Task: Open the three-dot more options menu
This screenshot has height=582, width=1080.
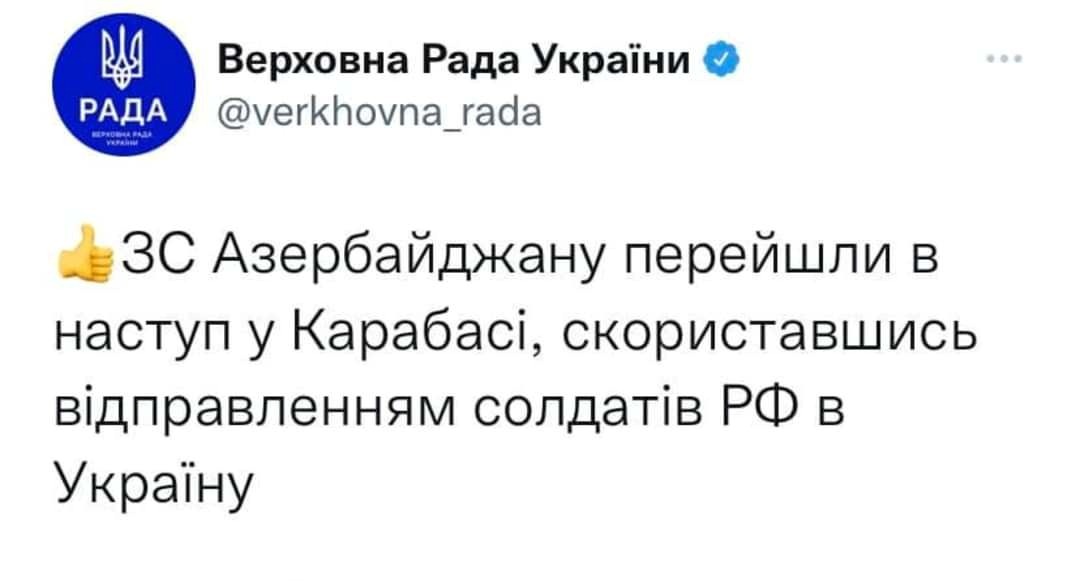Action: tap(1004, 59)
